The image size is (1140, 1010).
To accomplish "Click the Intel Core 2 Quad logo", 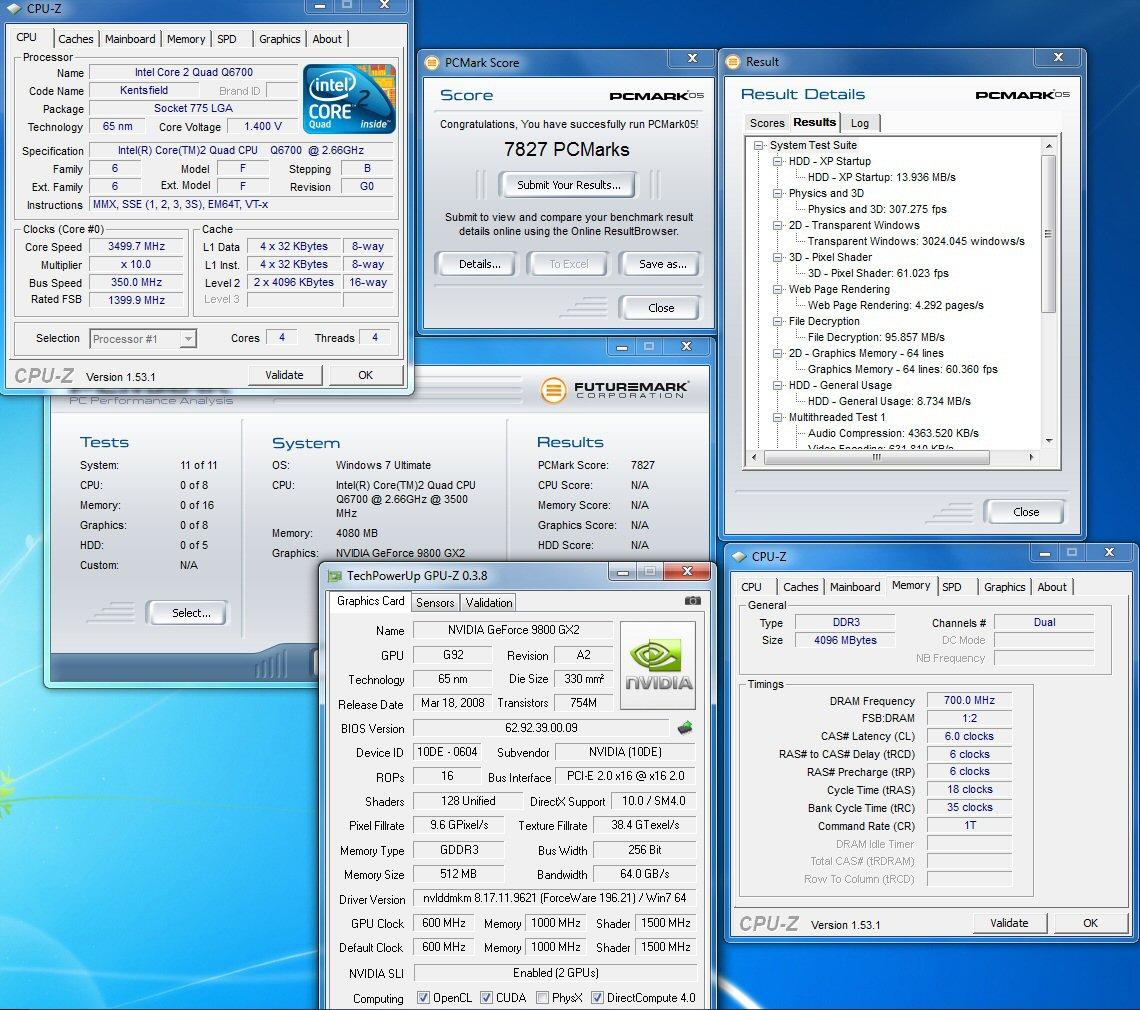I will [x=349, y=98].
